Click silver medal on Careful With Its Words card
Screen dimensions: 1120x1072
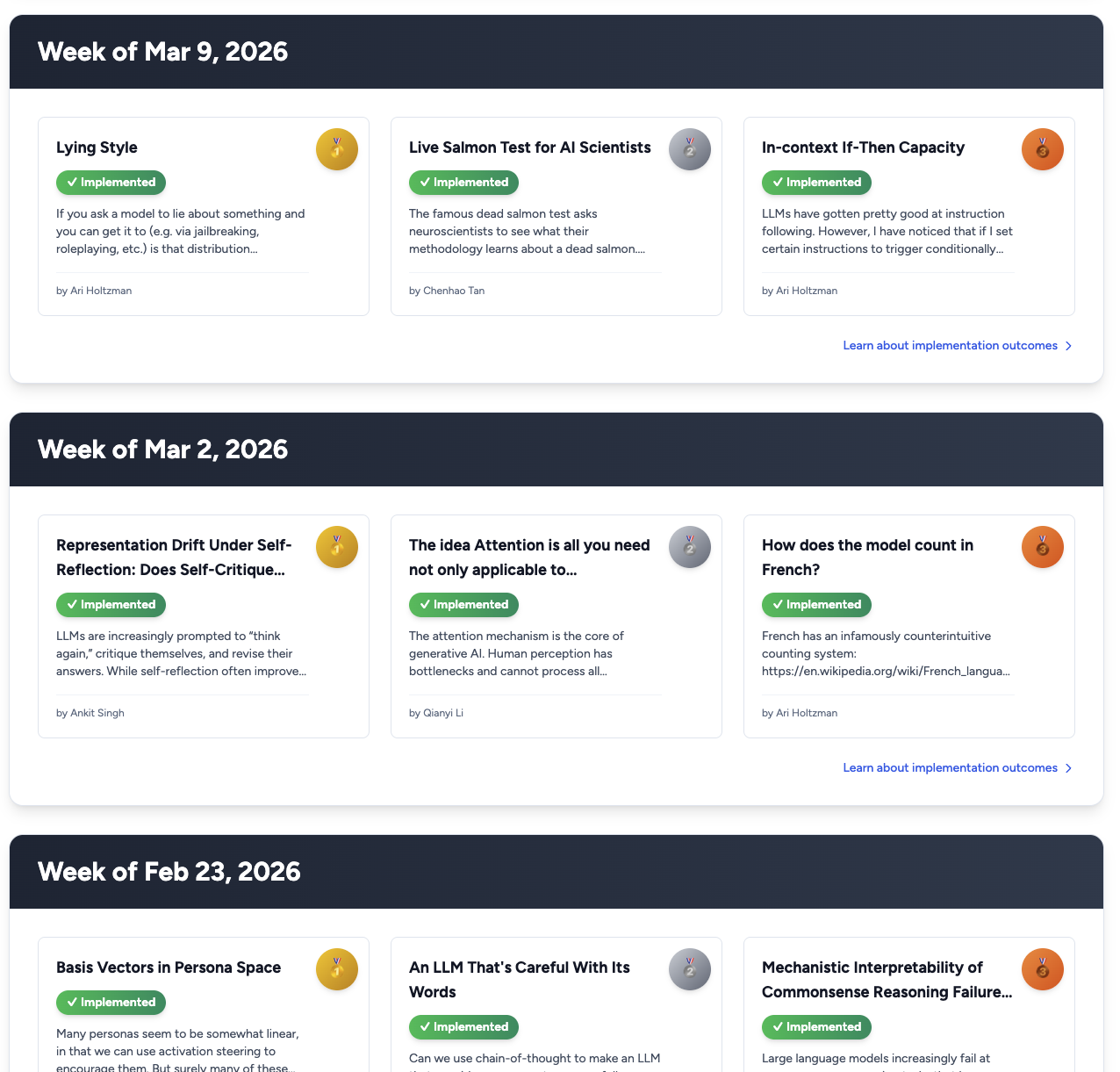click(x=690, y=969)
